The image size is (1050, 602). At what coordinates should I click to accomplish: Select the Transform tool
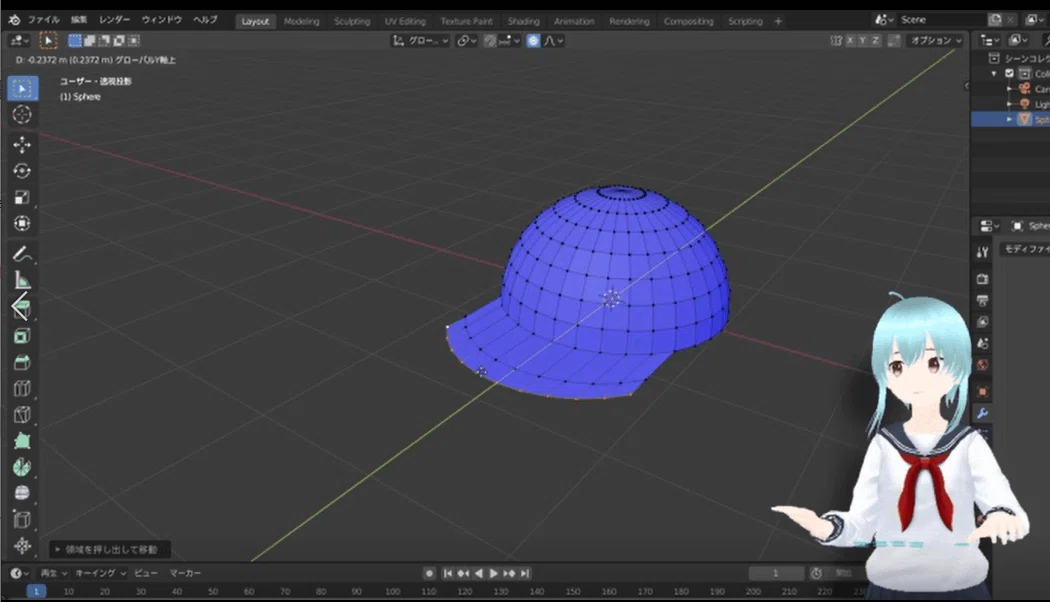(22, 223)
